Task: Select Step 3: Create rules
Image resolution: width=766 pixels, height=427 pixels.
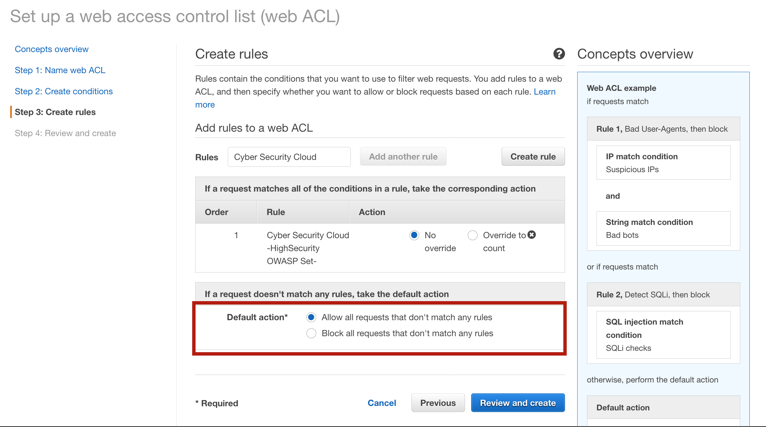Action: coord(55,112)
